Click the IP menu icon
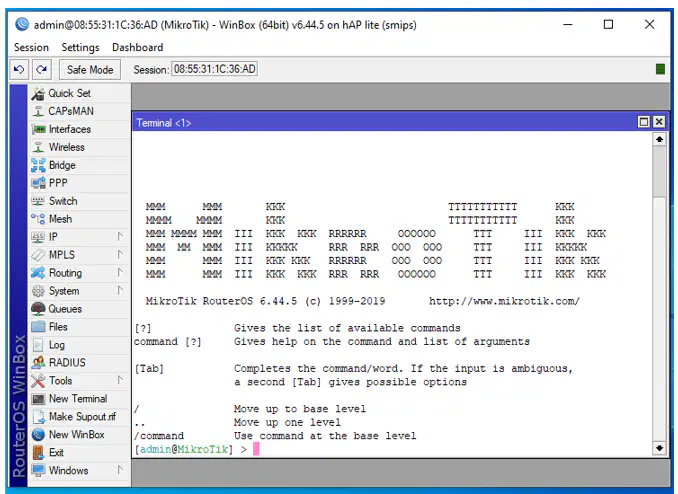Screen dimensions: 678x494 pyautogui.click(x=38, y=237)
